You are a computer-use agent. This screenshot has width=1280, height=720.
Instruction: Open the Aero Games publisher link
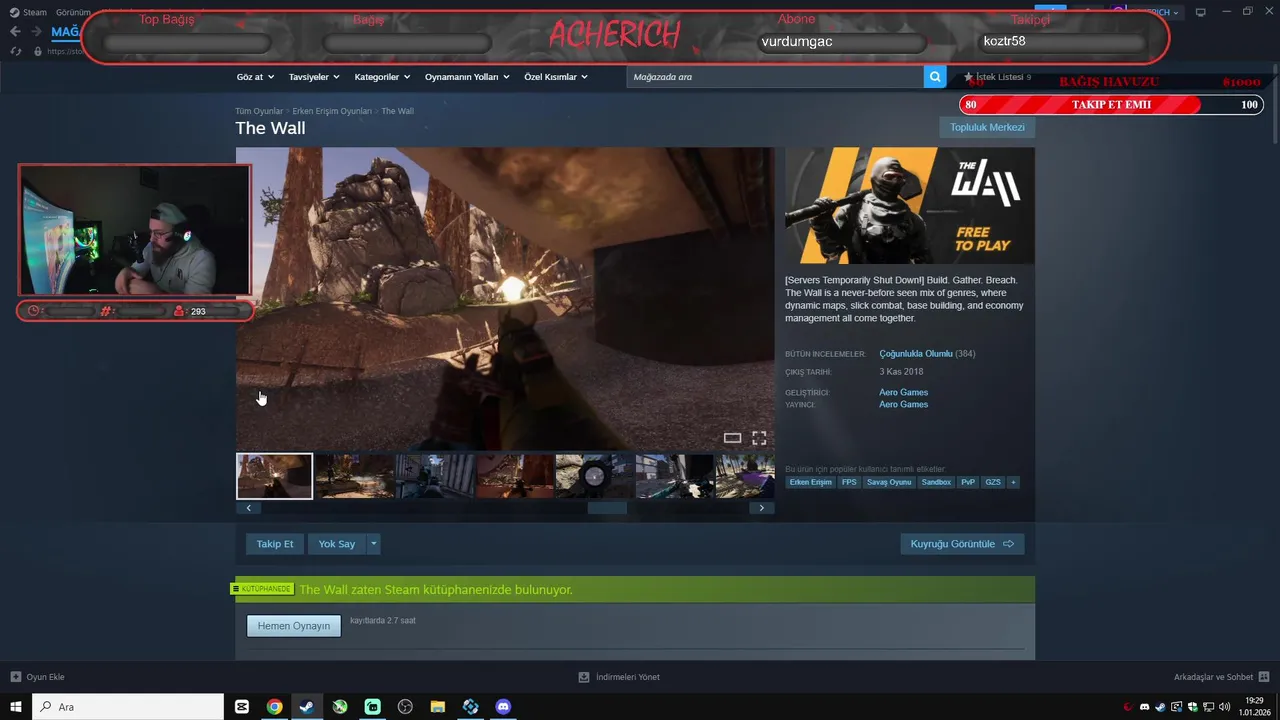coord(903,404)
